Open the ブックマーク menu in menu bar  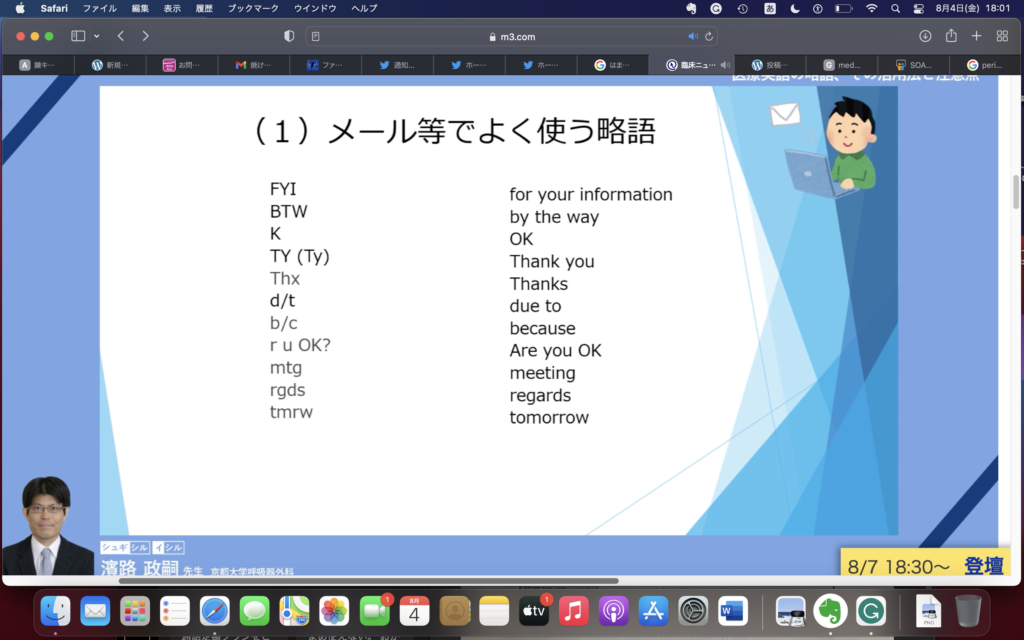coord(252,8)
